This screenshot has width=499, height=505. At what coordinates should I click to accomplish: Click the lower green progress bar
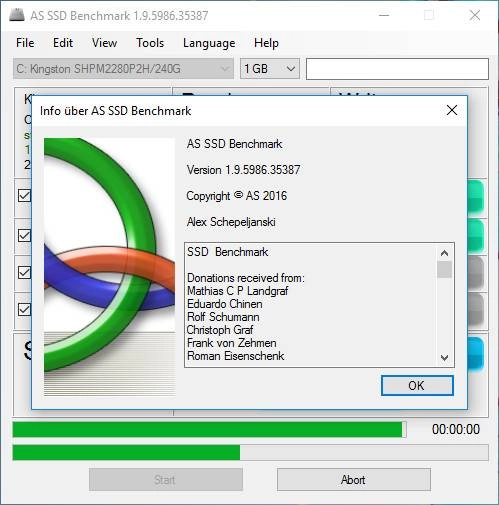point(250,453)
